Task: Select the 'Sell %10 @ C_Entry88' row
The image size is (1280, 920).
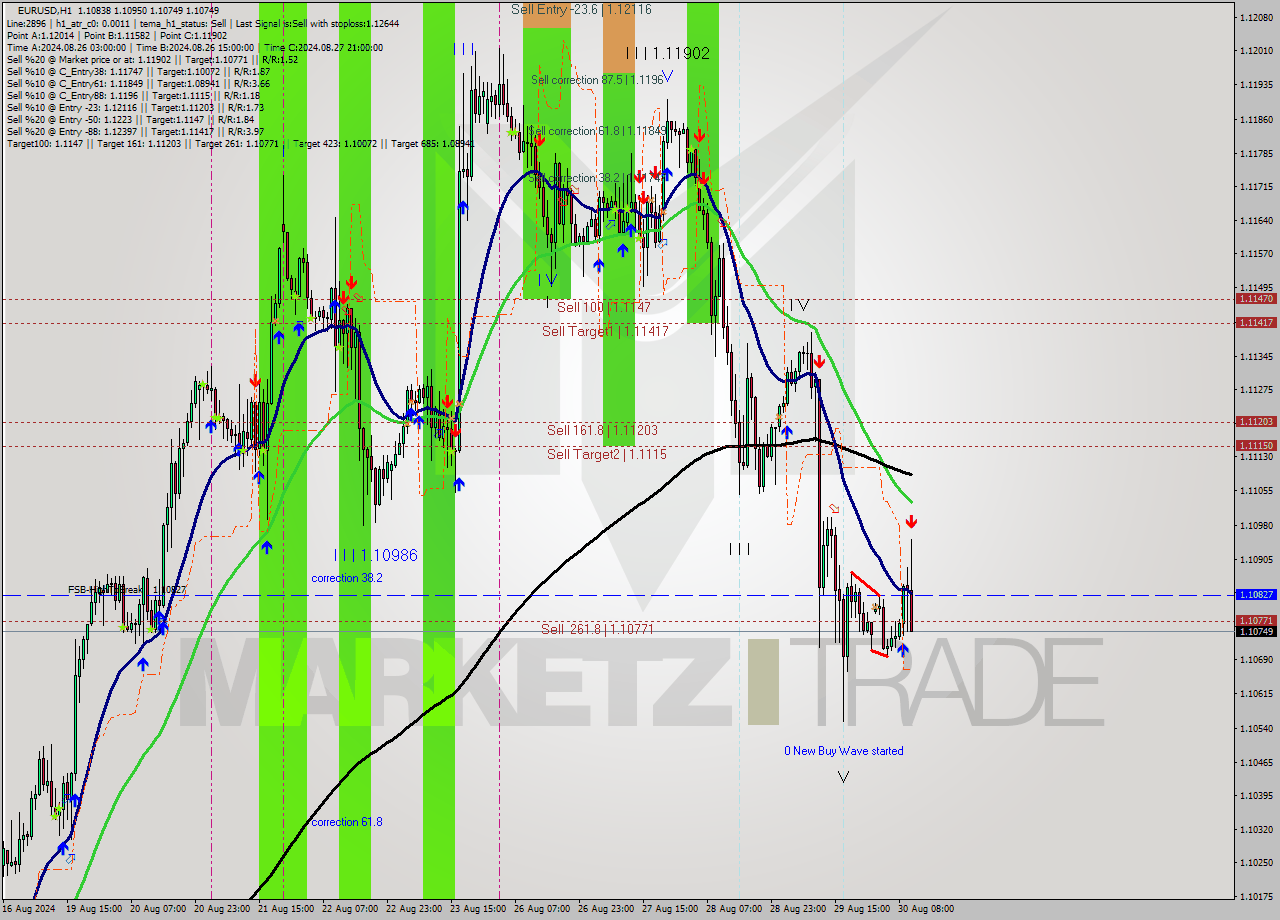Action: click(133, 95)
